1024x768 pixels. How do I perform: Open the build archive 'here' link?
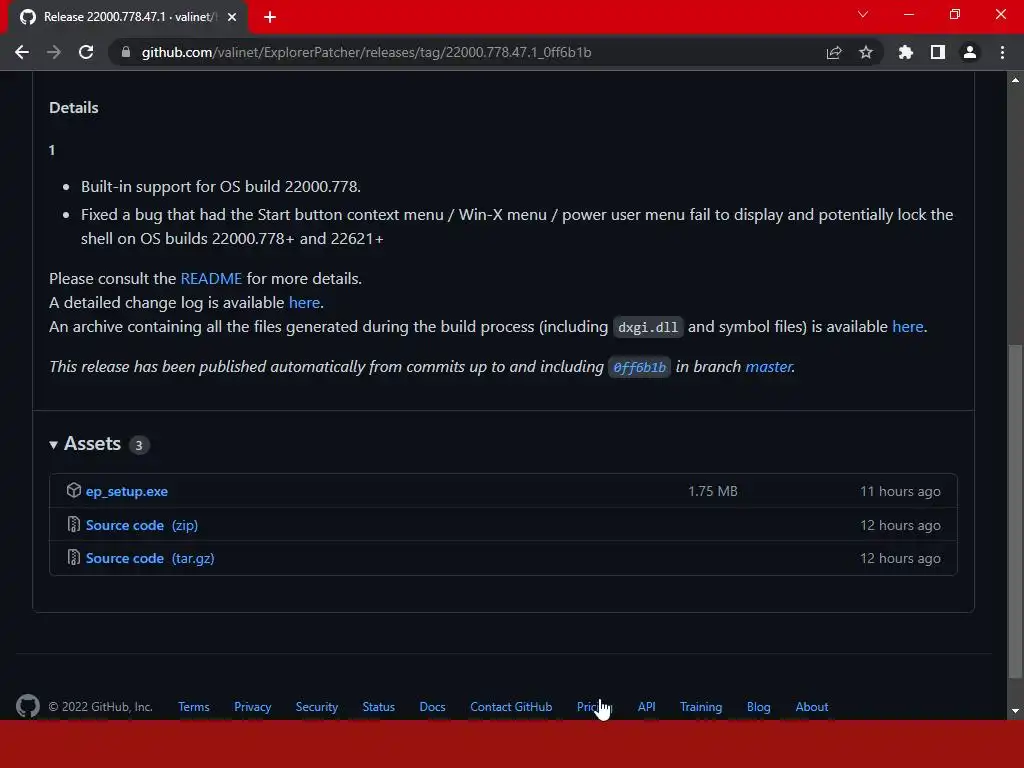(908, 327)
